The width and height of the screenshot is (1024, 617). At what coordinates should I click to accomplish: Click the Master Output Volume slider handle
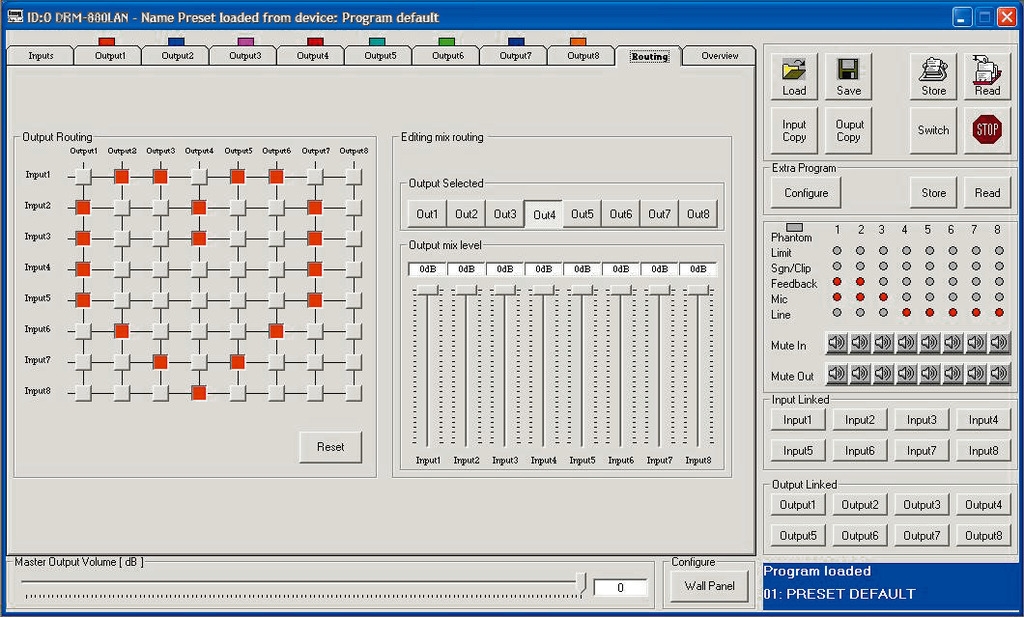pos(581,583)
